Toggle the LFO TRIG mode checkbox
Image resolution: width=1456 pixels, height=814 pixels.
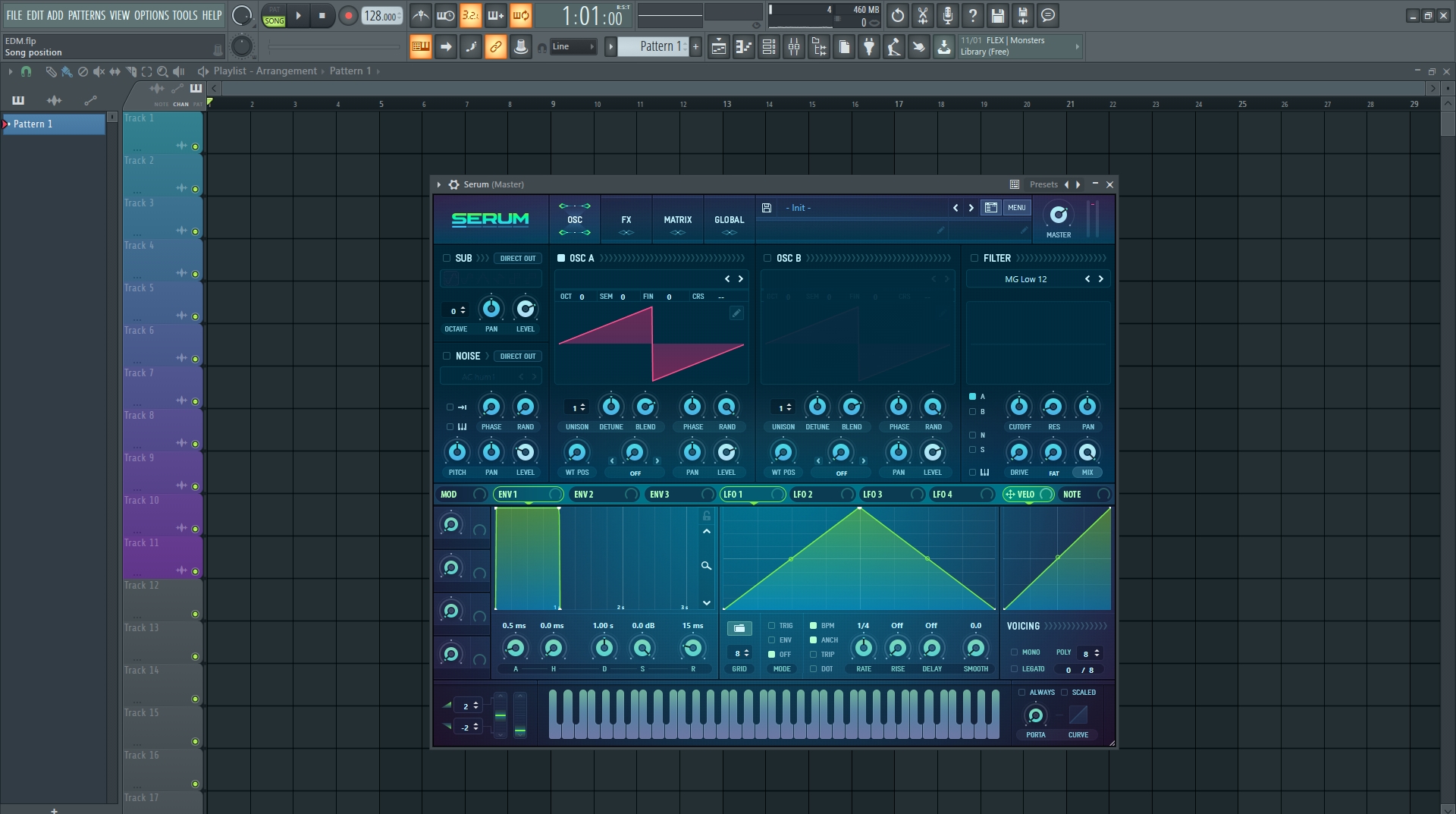pos(771,626)
